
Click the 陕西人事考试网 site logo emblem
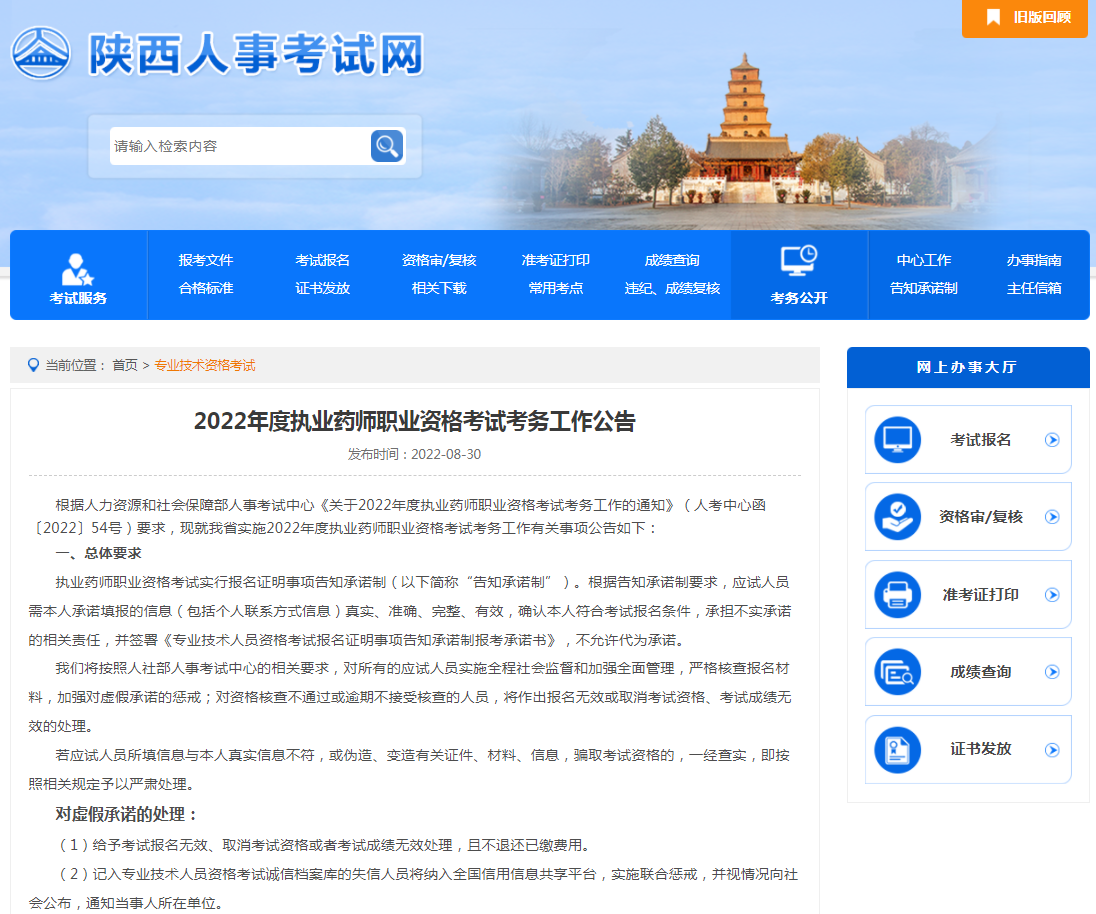click(x=41, y=53)
